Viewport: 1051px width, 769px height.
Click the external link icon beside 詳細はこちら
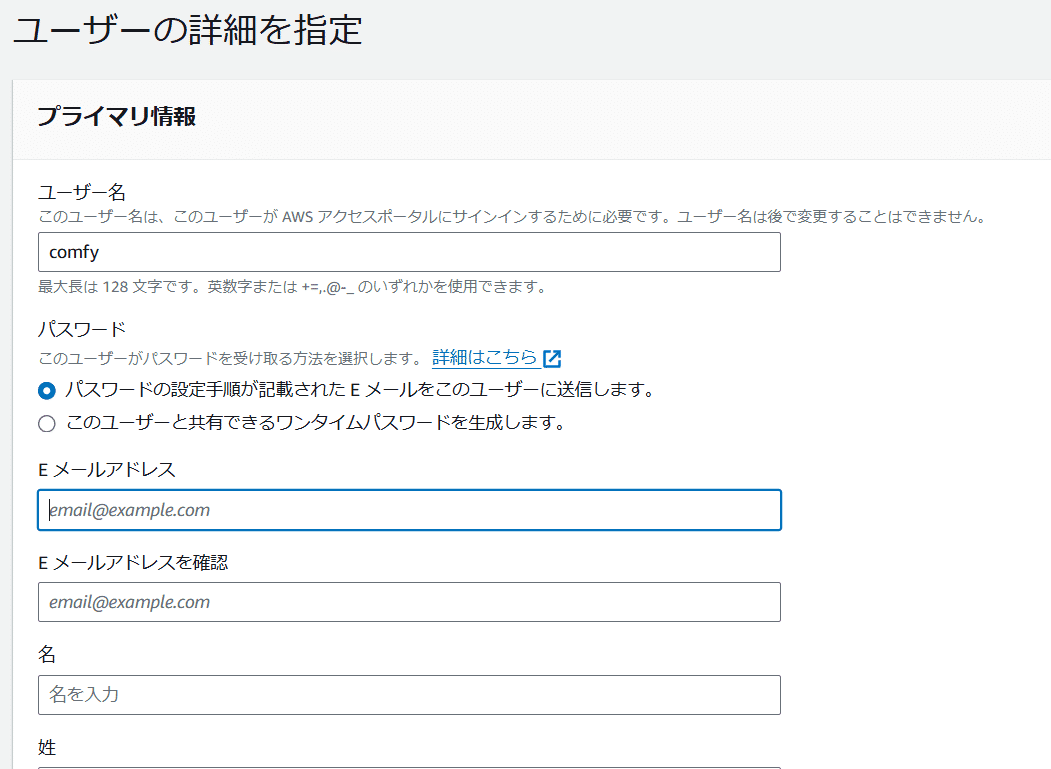552,358
